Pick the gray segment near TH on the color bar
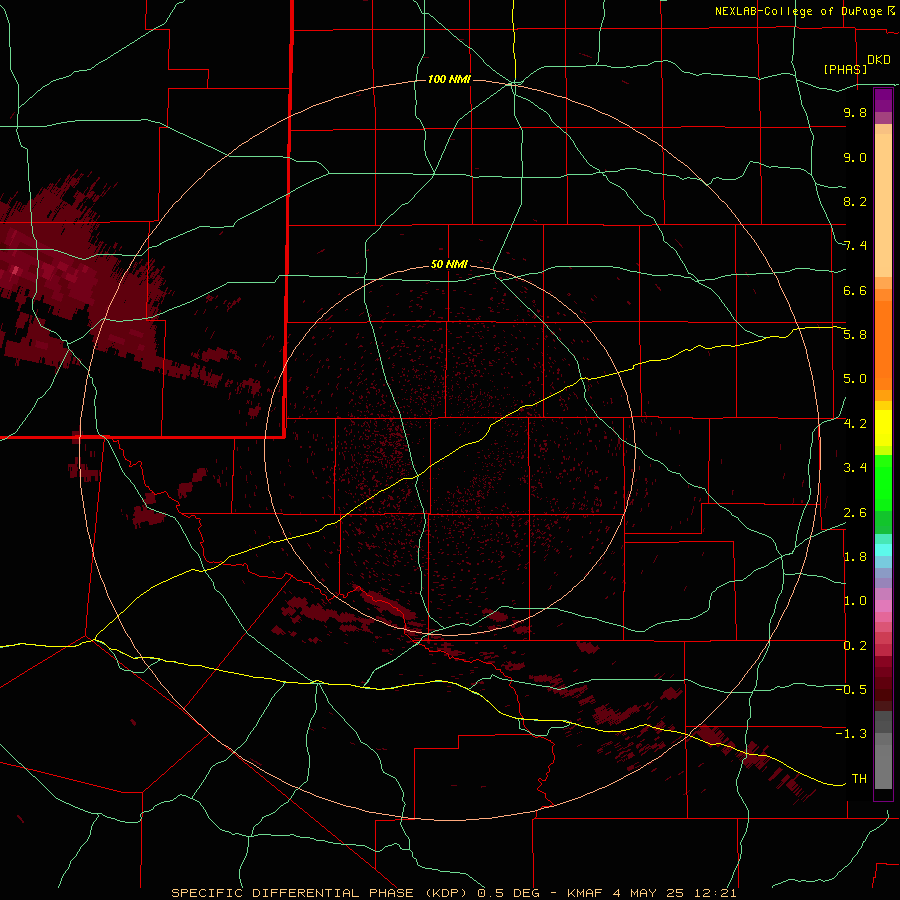The height and width of the screenshot is (900, 900). point(883,766)
